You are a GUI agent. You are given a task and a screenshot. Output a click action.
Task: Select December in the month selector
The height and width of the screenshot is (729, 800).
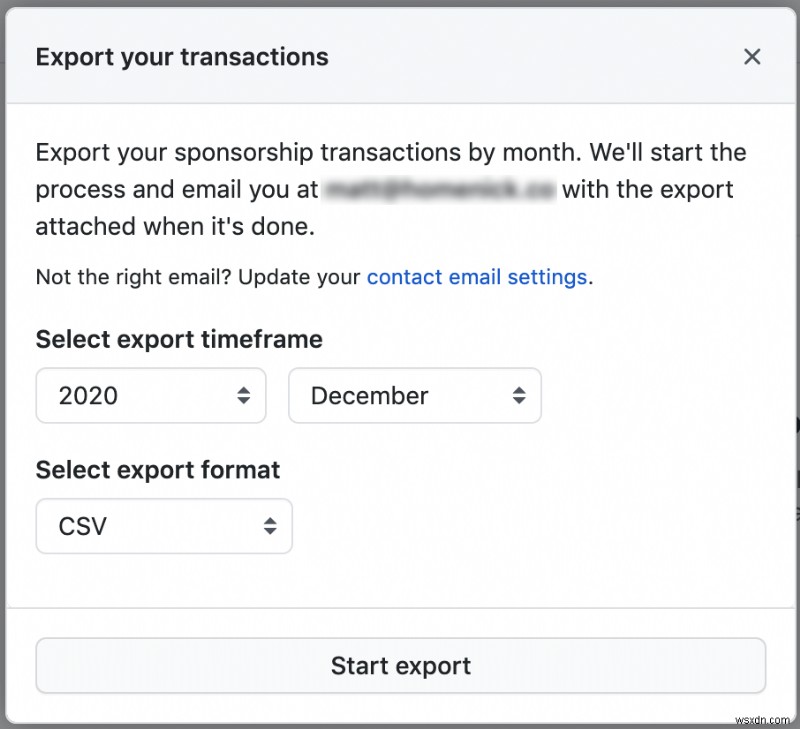(369, 396)
